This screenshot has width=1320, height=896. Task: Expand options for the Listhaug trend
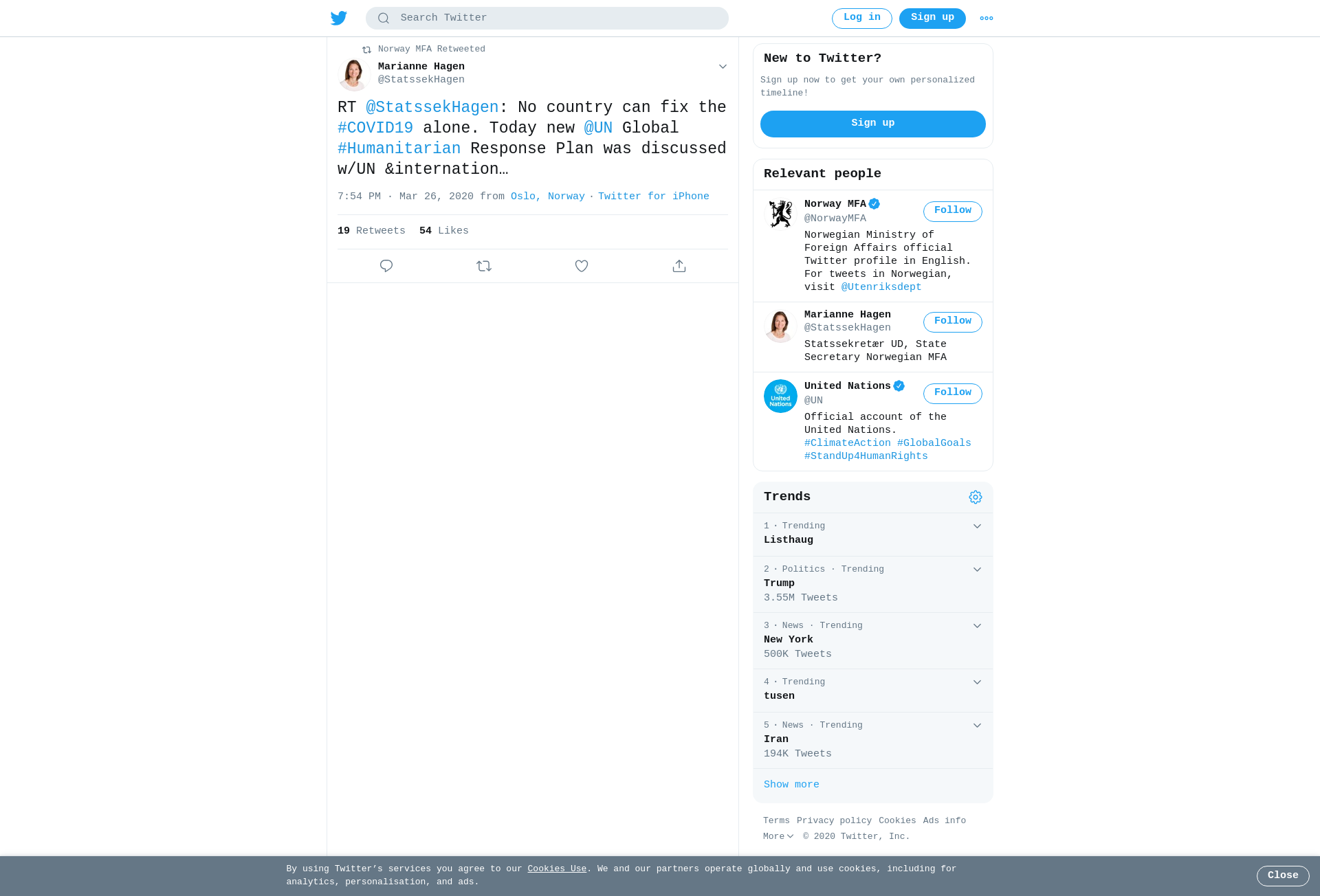[x=977, y=526]
